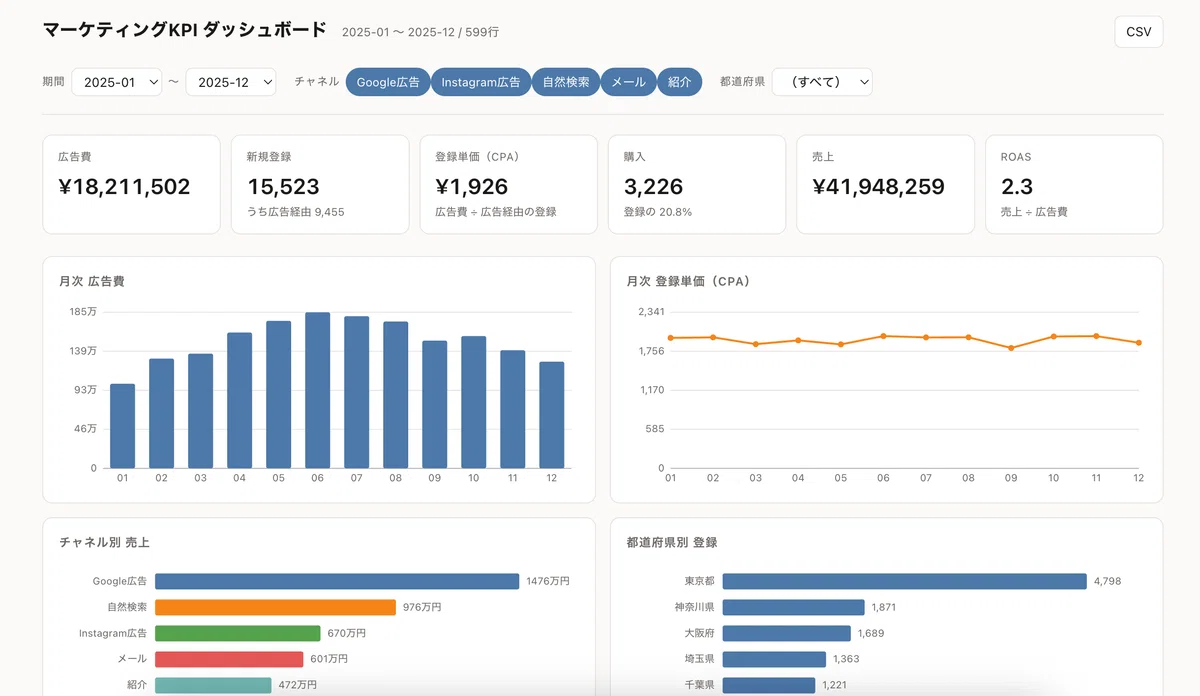
Task: Toggle the 紹介 channel chip
Action: coord(680,82)
